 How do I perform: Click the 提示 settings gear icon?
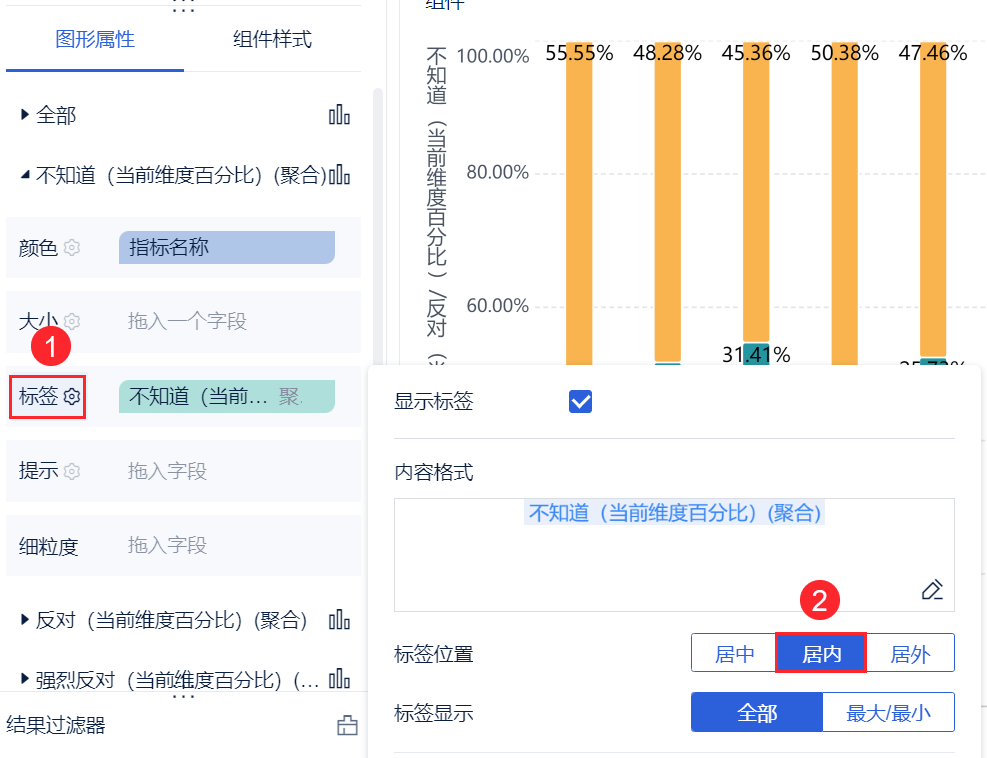pos(72,471)
